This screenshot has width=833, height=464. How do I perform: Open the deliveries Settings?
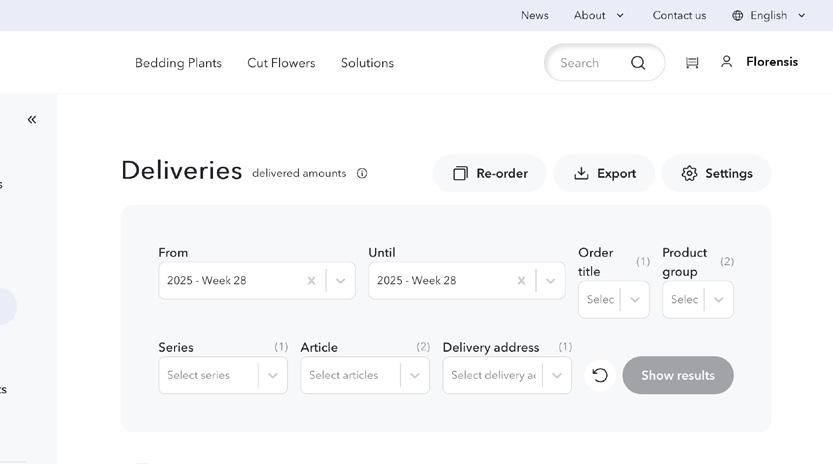[x=716, y=173]
